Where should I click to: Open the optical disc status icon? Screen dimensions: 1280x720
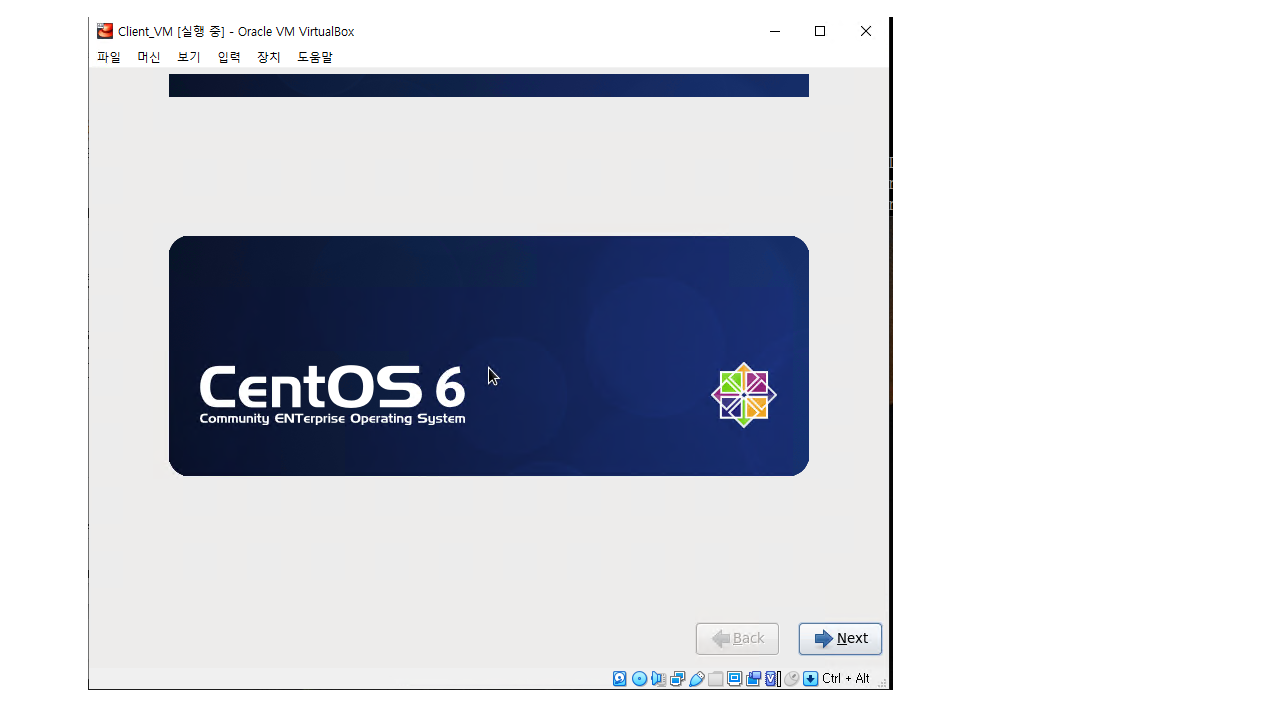[x=639, y=679]
